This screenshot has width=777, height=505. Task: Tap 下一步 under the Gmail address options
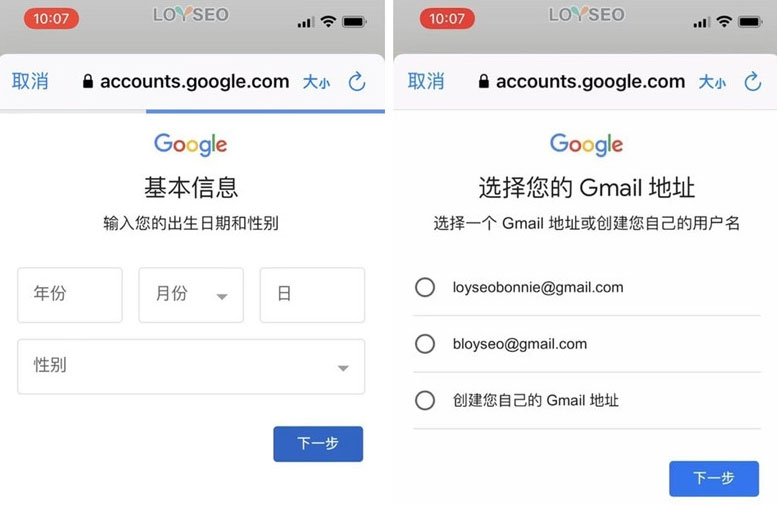[x=714, y=478]
